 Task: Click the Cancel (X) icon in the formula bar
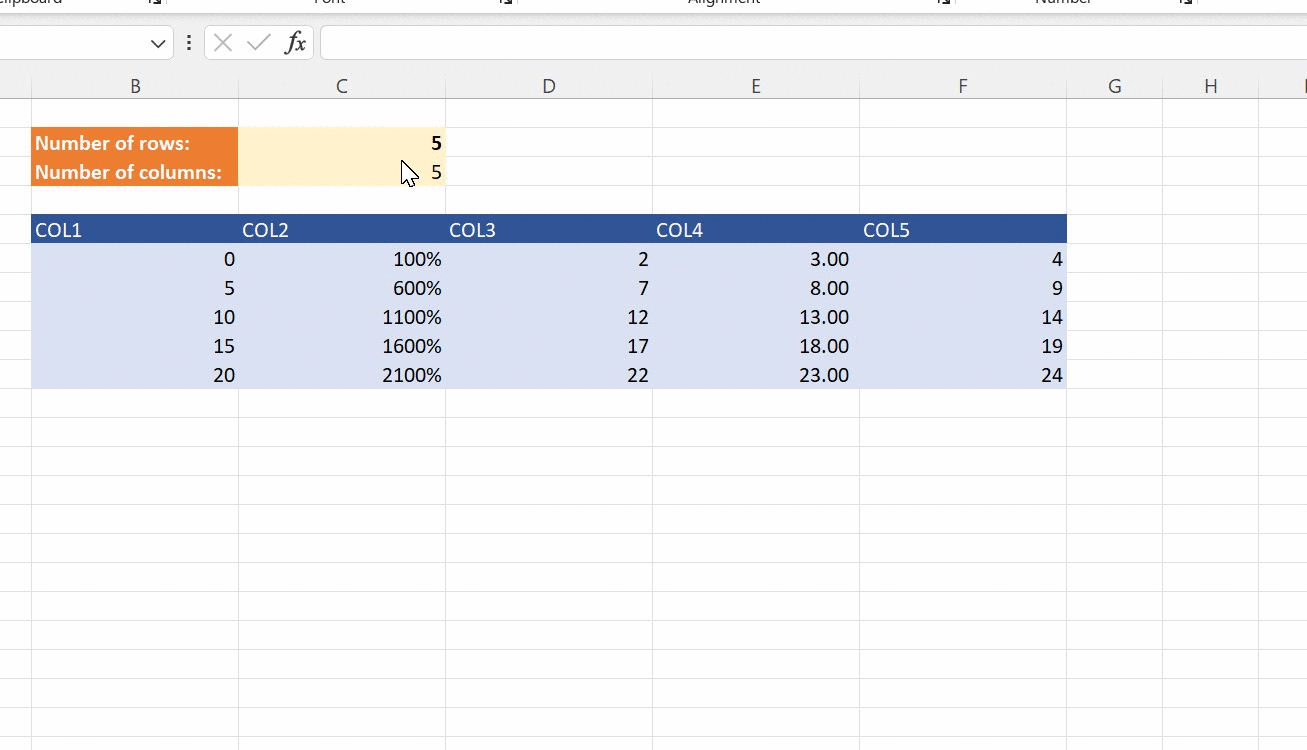(222, 43)
